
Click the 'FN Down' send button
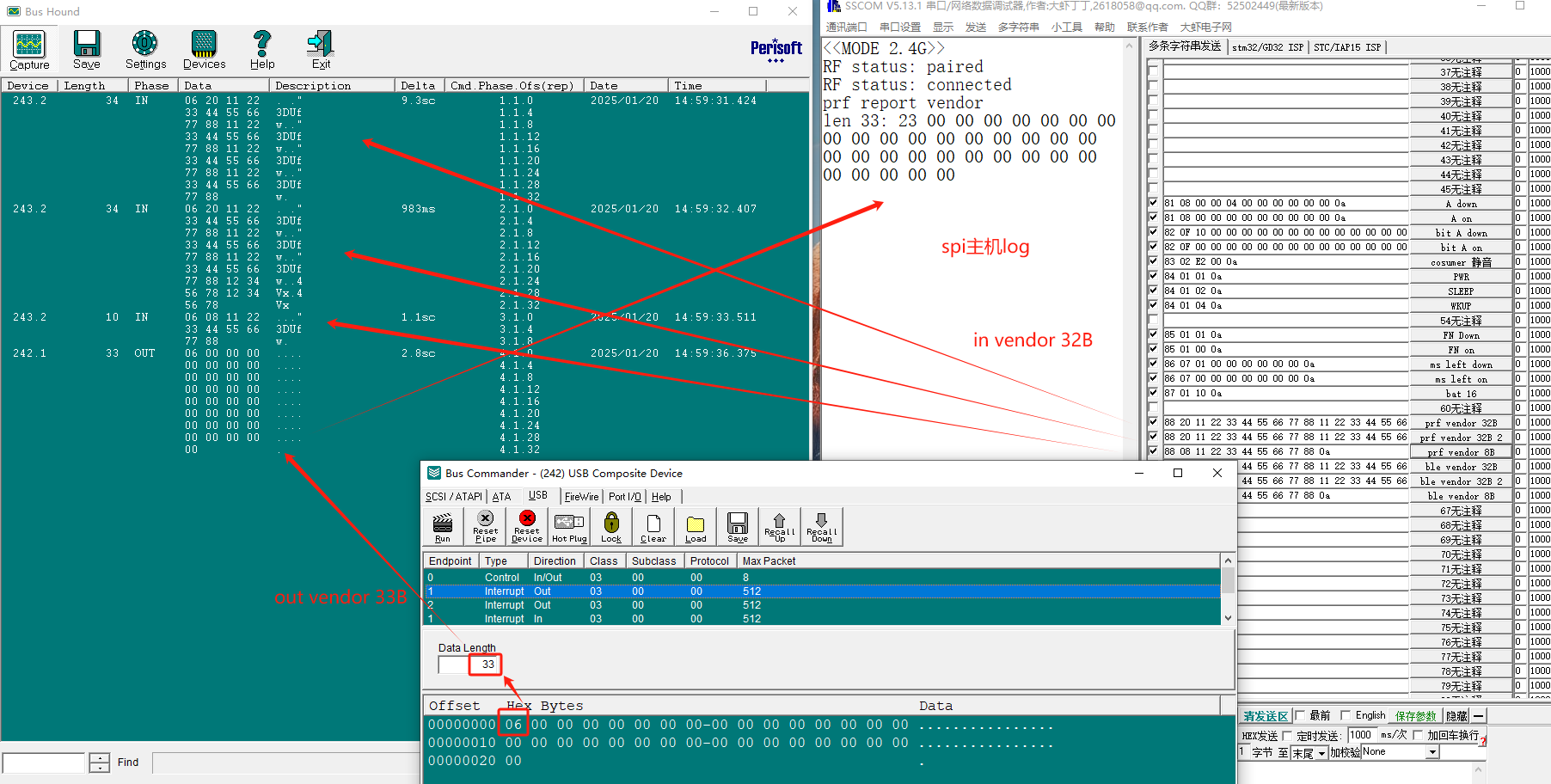pos(1461,335)
